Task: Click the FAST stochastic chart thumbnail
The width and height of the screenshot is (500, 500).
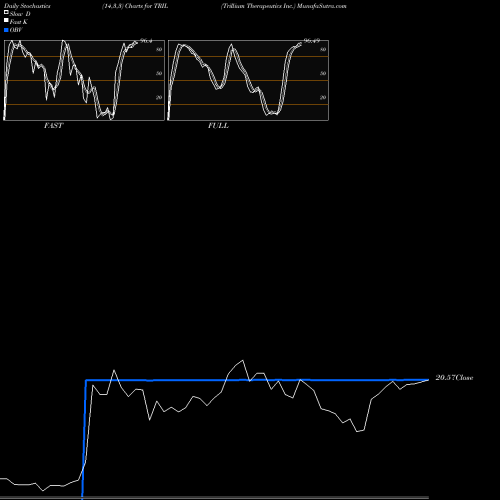Action: (84, 80)
